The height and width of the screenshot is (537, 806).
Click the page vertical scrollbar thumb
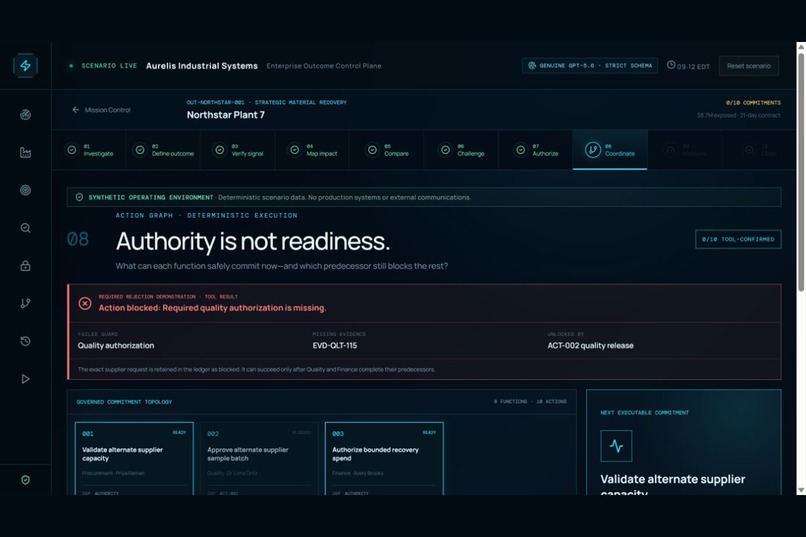point(801,171)
